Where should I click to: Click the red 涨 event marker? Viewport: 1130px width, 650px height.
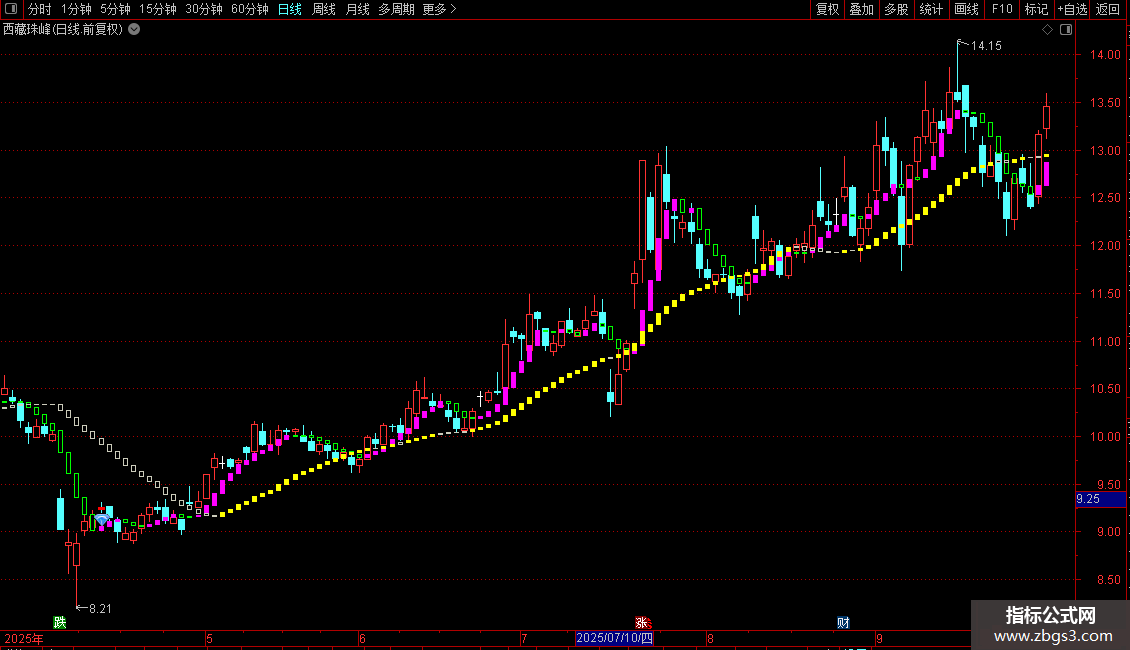point(642,623)
